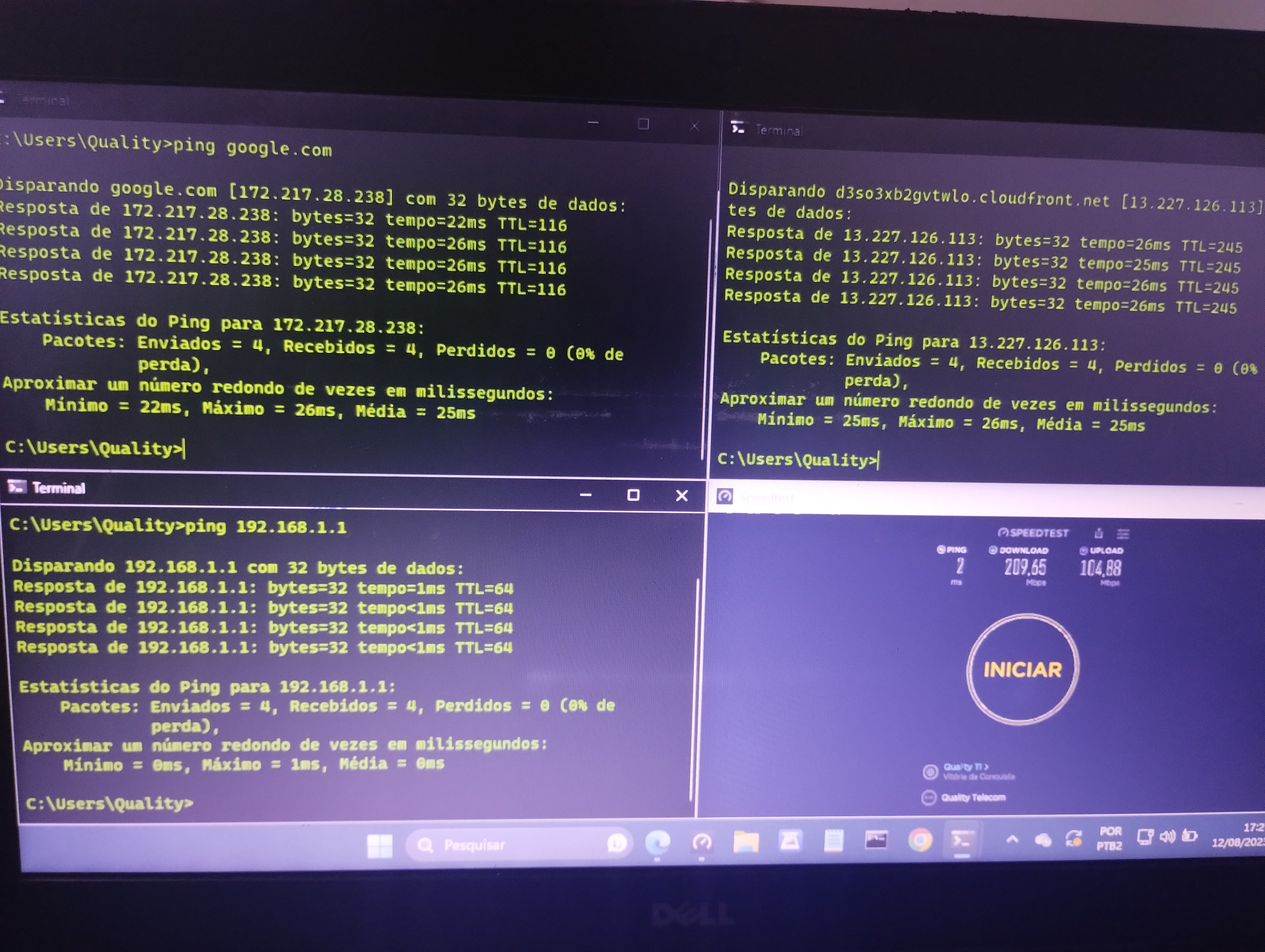The width and height of the screenshot is (1265, 952).
Task: Start the speed test with INICIAR
Action: [1023, 669]
